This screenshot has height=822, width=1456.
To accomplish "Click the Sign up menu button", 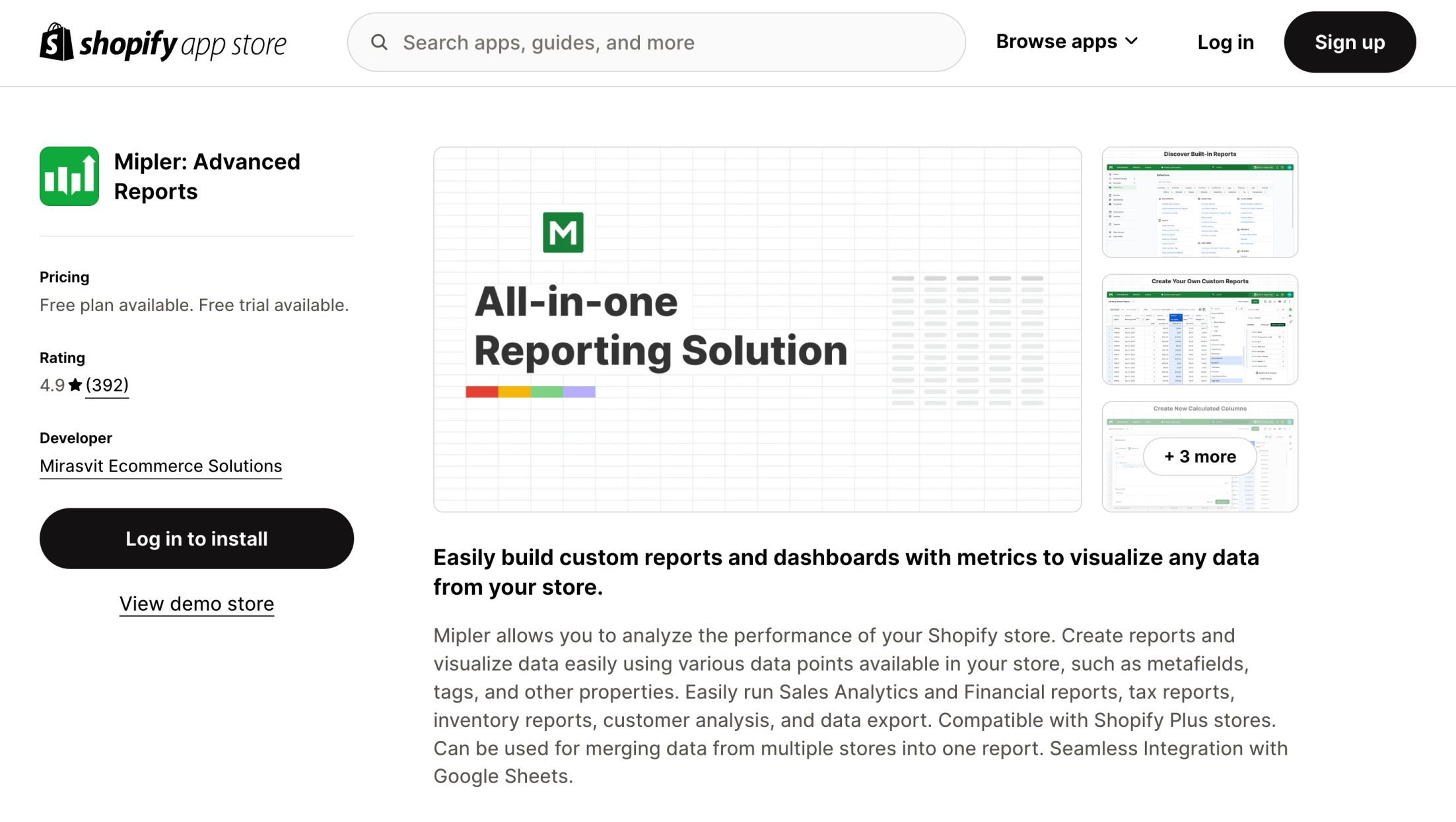I will tap(1350, 41).
